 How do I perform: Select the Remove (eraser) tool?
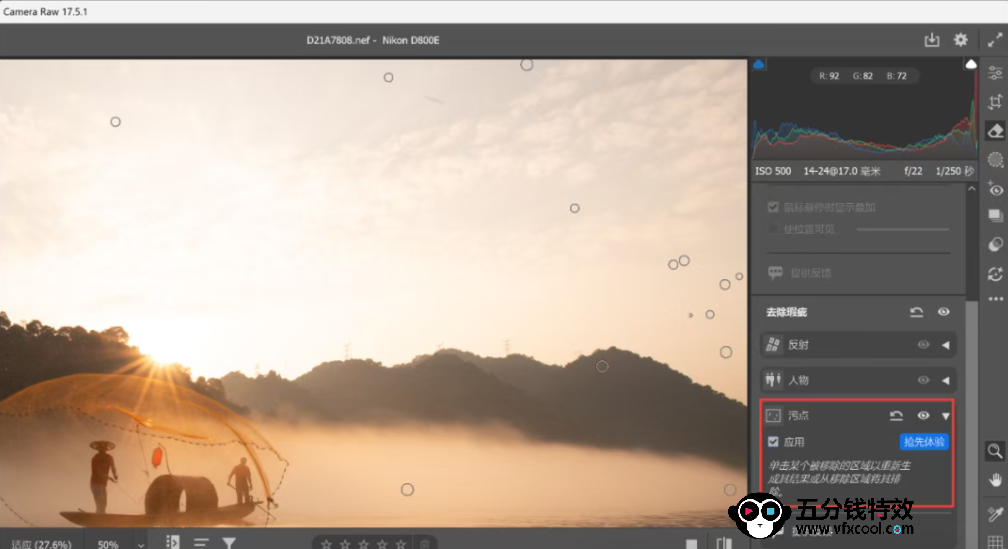(995, 131)
